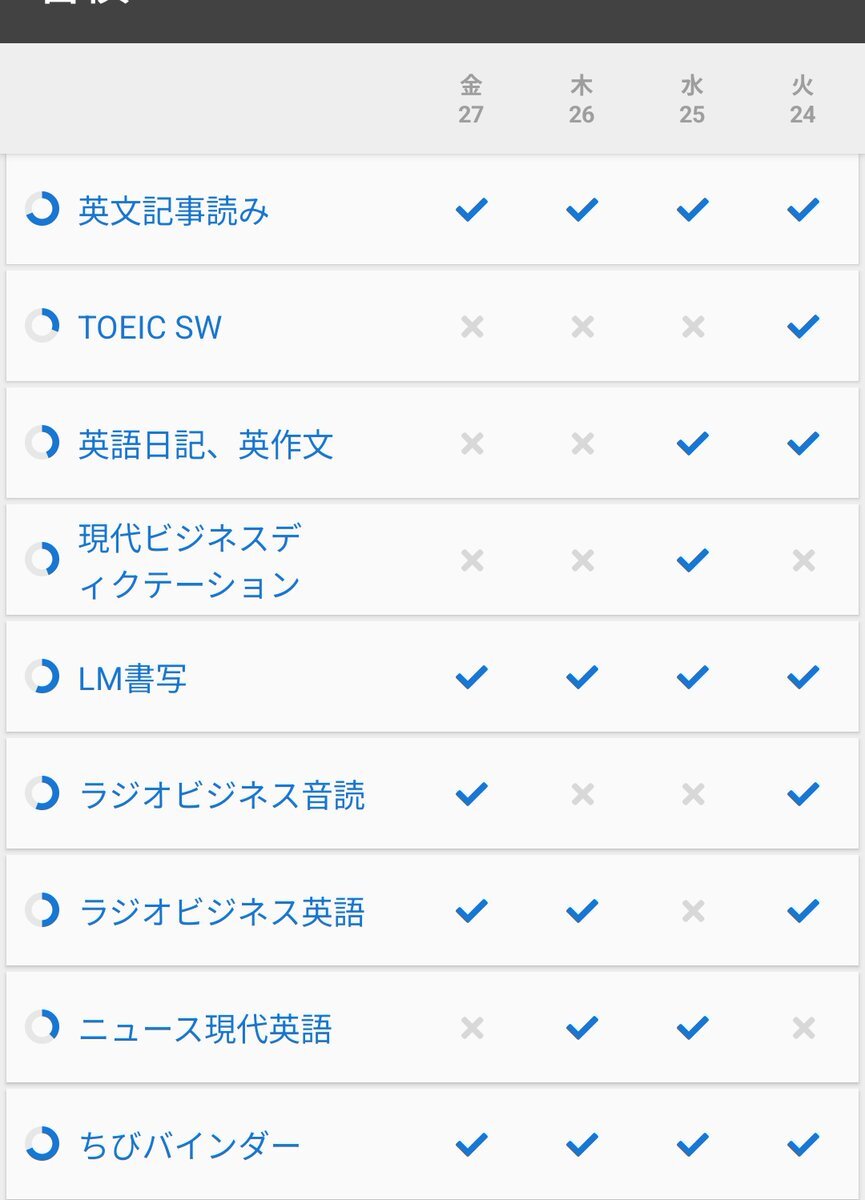Image resolution: width=865 pixels, height=1200 pixels.
Task: Open progress ring for ラジオビジネス音読
Action: (x=42, y=793)
